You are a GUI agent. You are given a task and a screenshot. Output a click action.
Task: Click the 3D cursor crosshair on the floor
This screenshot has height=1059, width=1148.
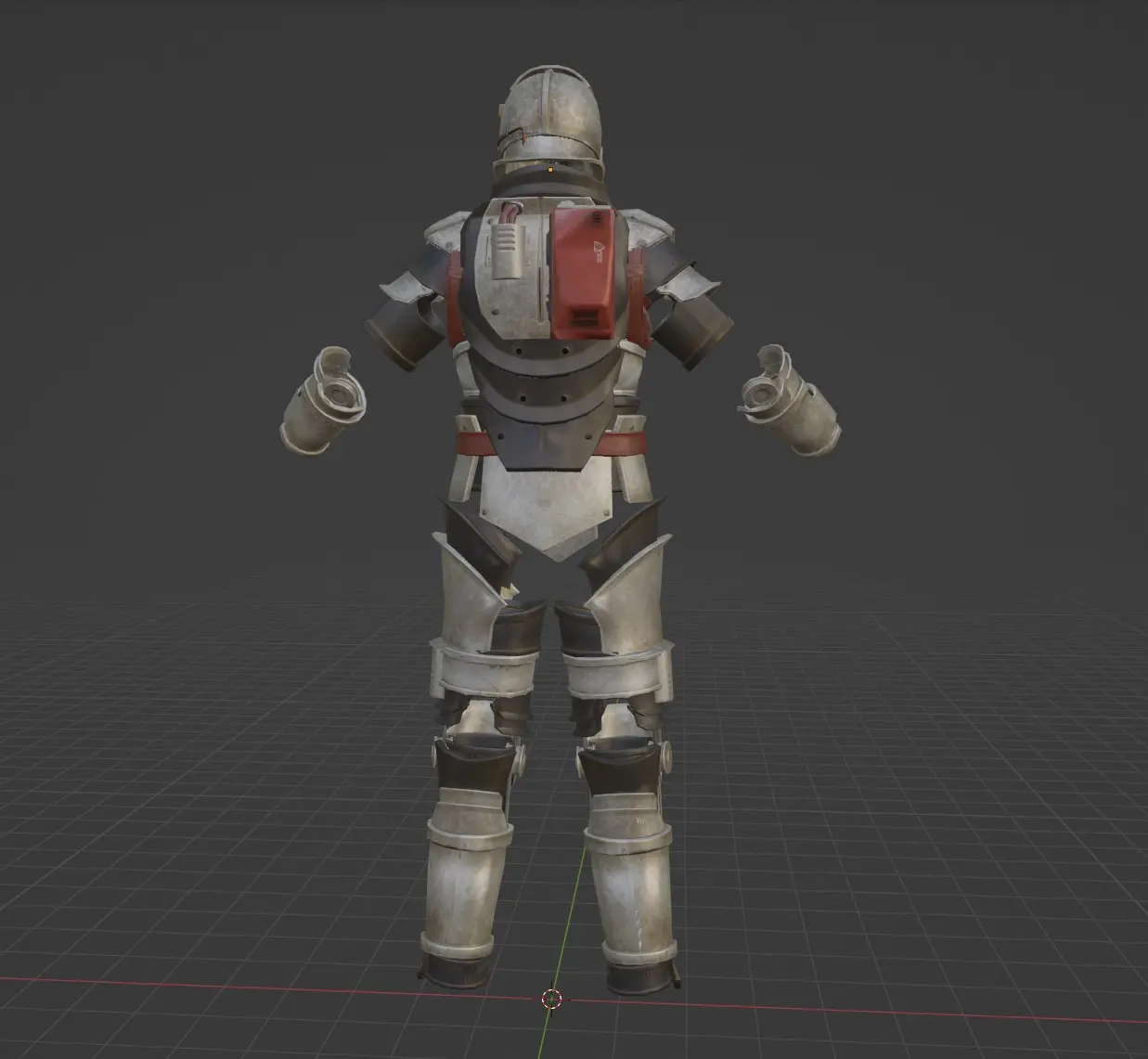(551, 999)
